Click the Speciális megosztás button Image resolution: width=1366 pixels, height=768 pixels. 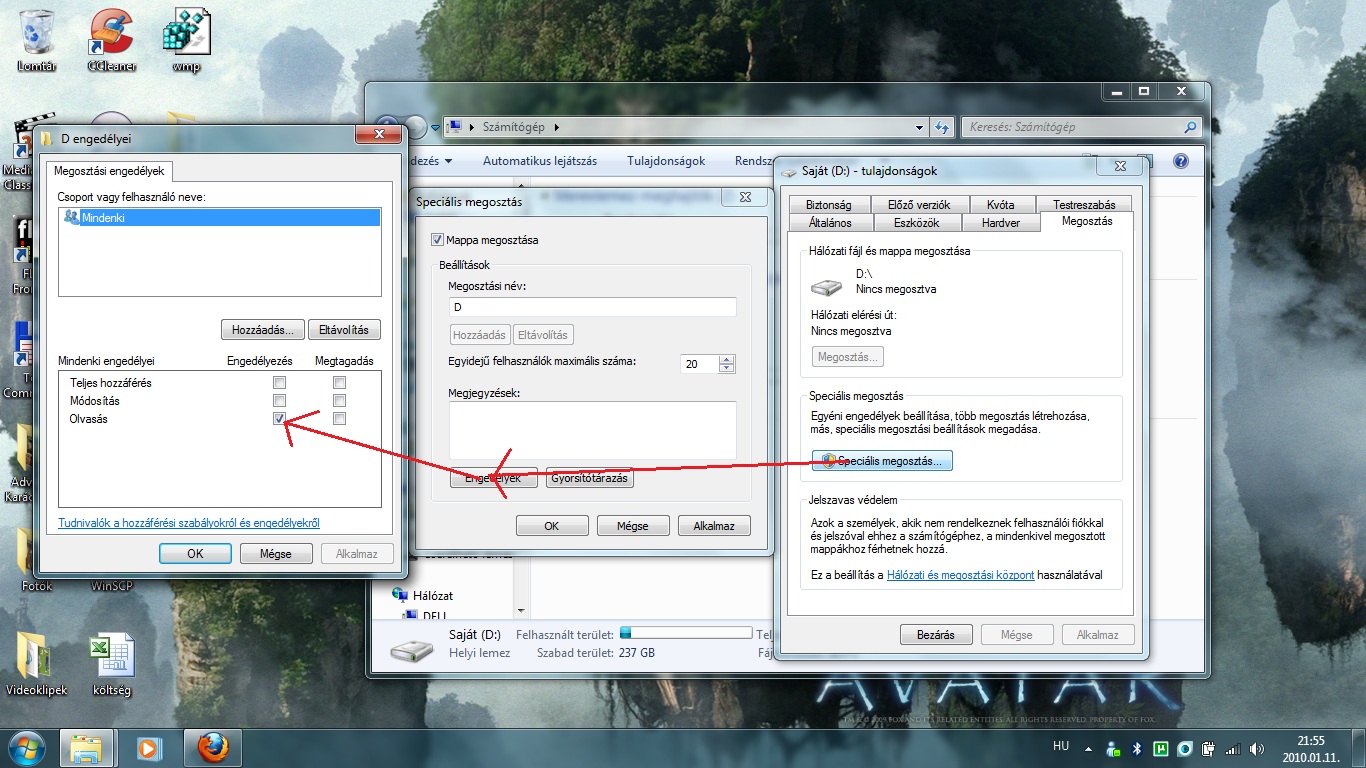click(882, 461)
